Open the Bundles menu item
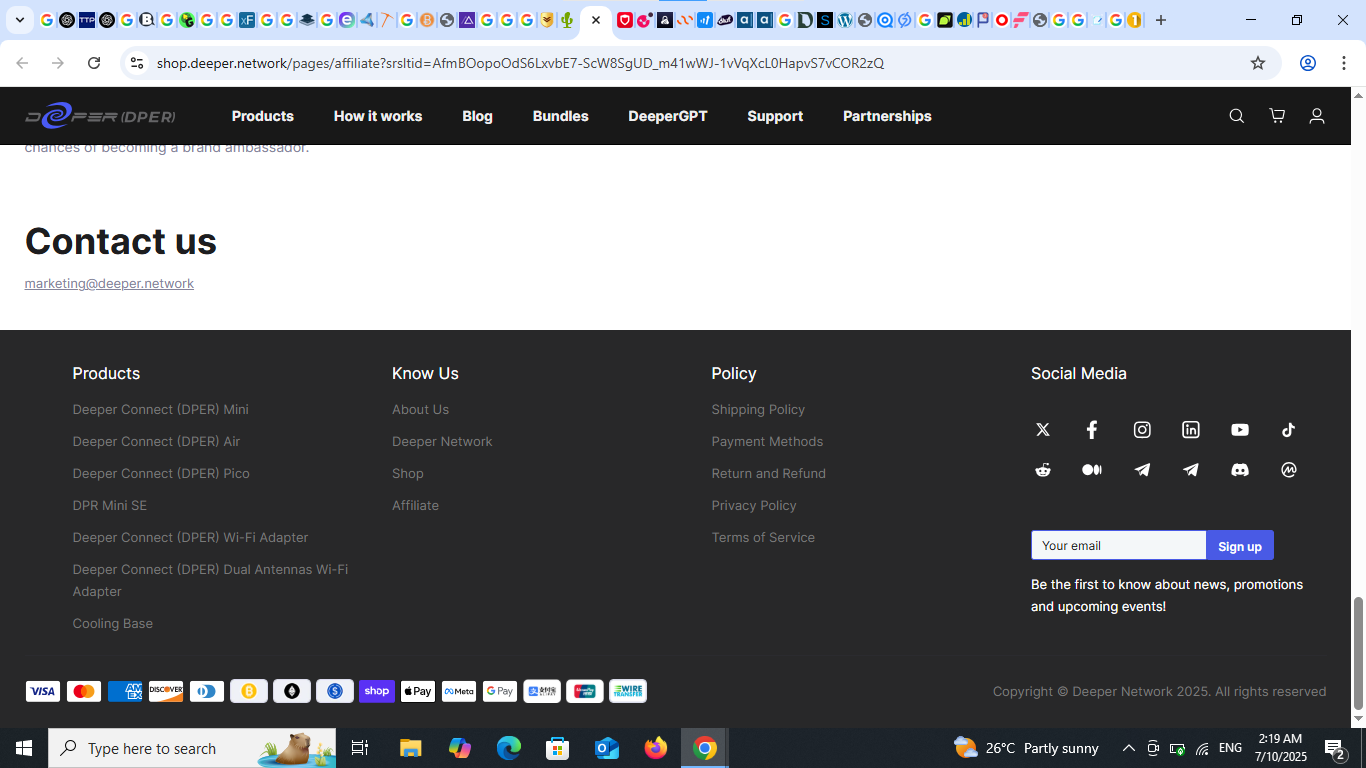Viewport: 1366px width, 768px height. pos(560,116)
